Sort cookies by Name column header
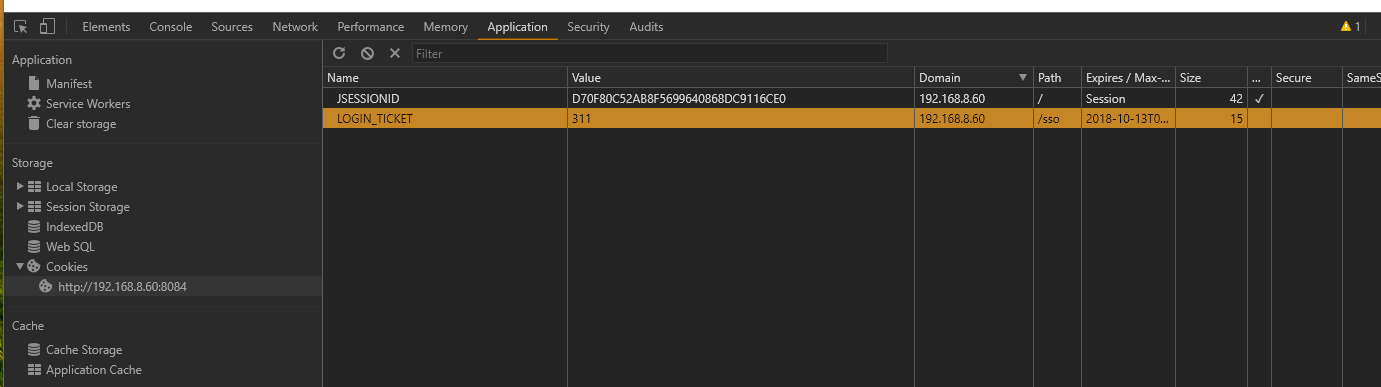This screenshot has width=1381, height=387. tap(445, 78)
